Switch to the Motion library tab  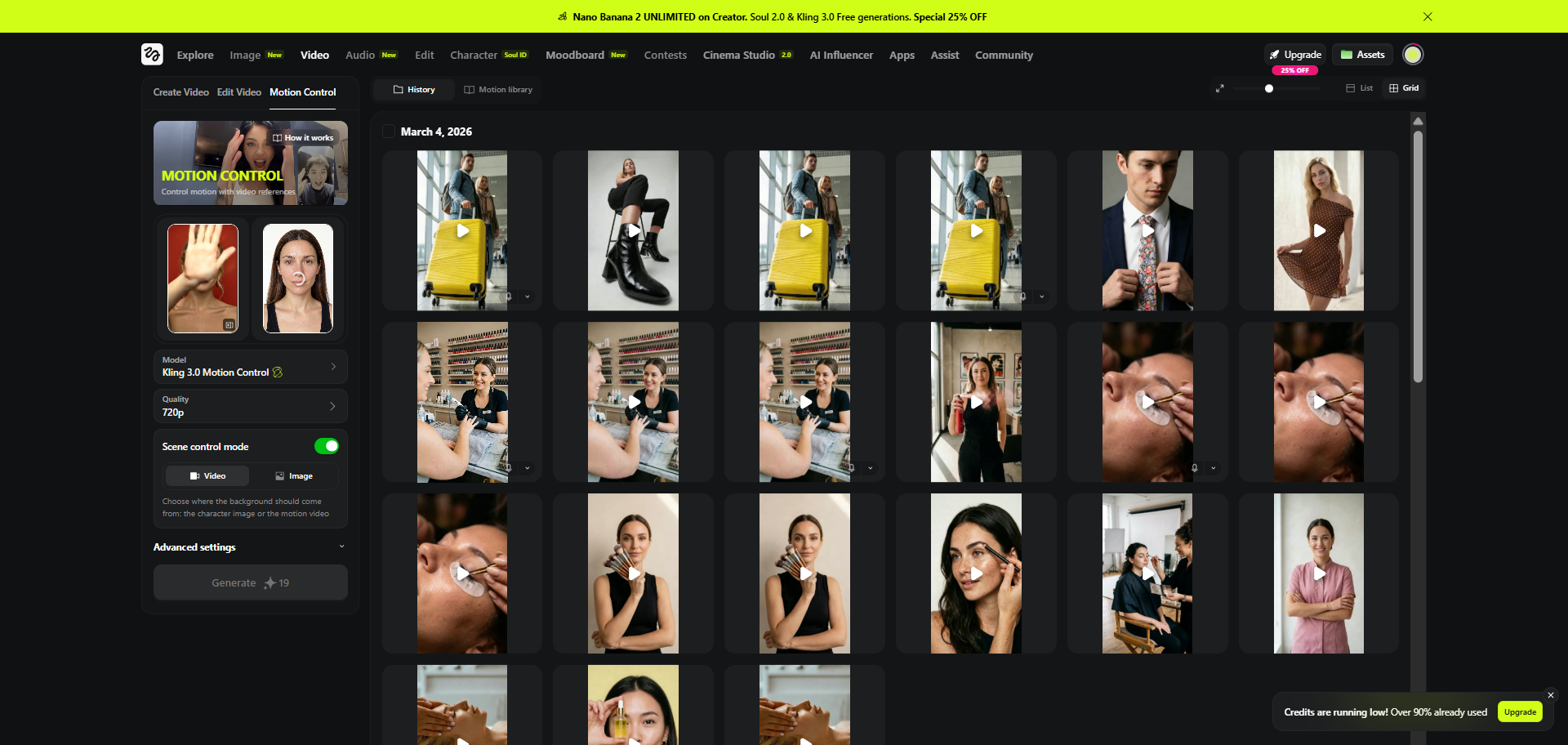[x=498, y=90]
